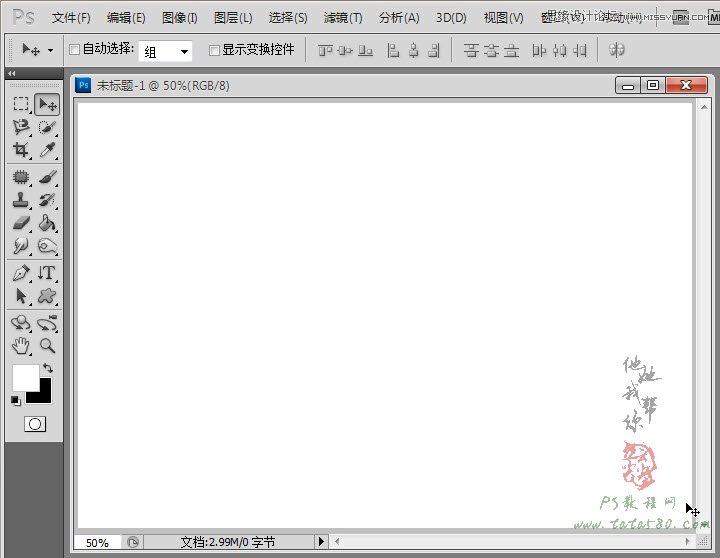Distribute left edges of layers

pos(539,50)
